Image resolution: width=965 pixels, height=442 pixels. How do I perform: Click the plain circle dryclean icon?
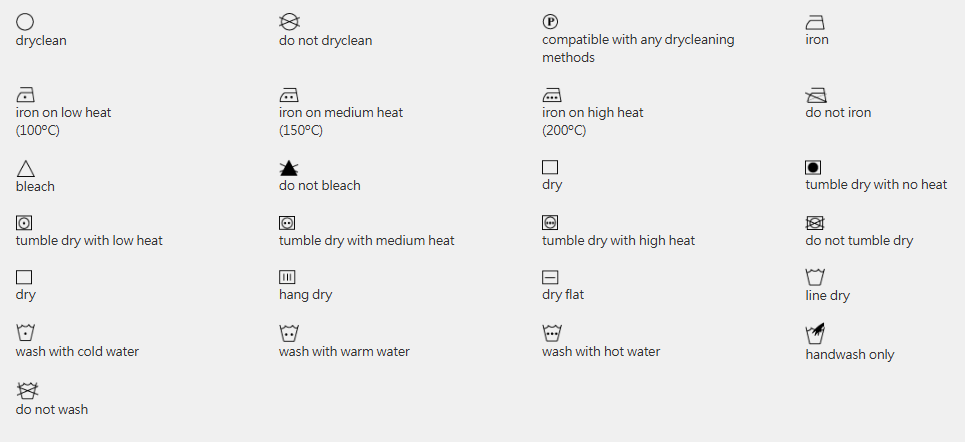click(x=25, y=21)
